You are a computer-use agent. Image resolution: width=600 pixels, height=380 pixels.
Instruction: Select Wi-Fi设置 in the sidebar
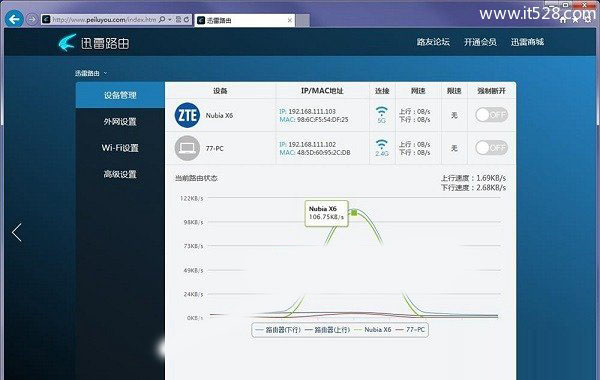[120, 148]
